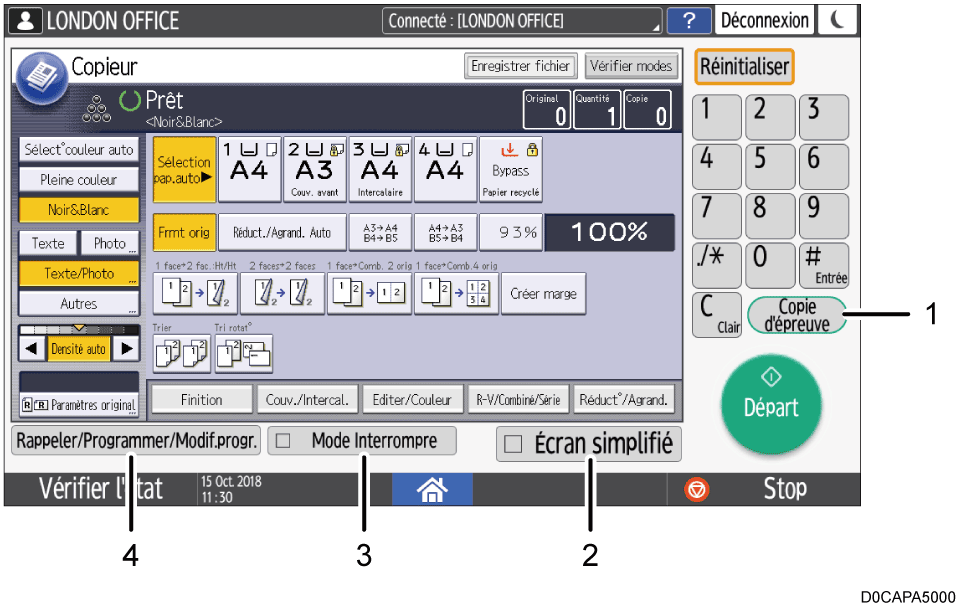
Task: Open the Finition tab
Action: tap(201, 399)
